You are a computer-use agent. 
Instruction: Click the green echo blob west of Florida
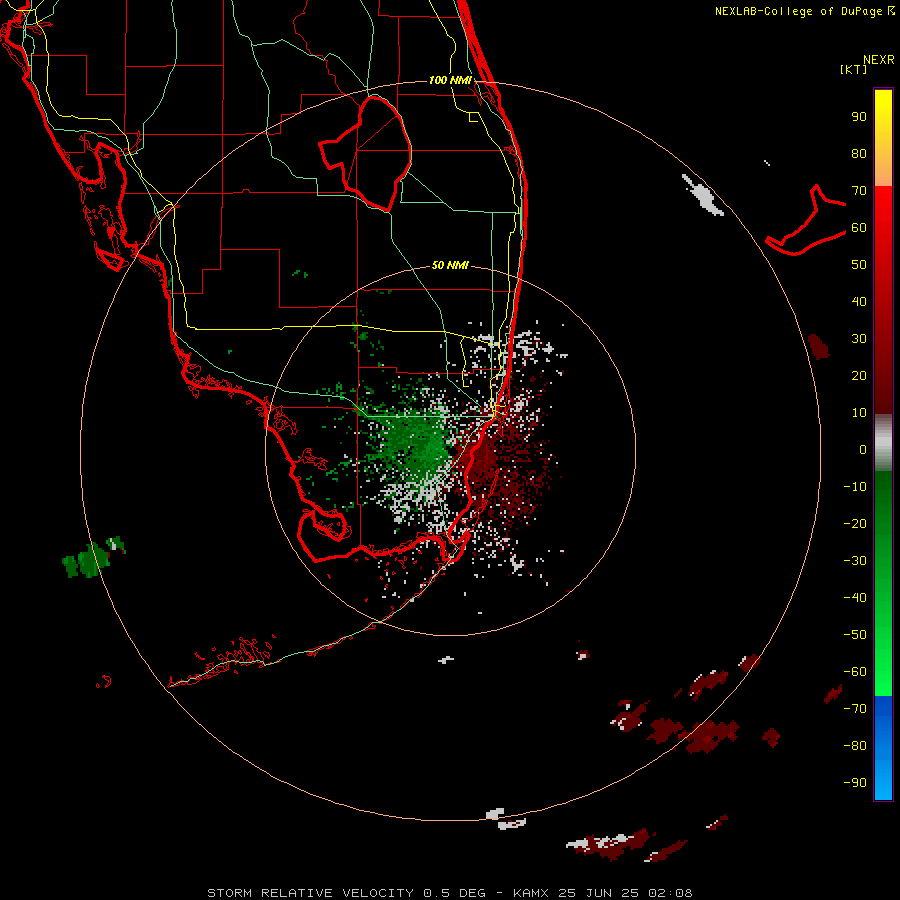92,558
